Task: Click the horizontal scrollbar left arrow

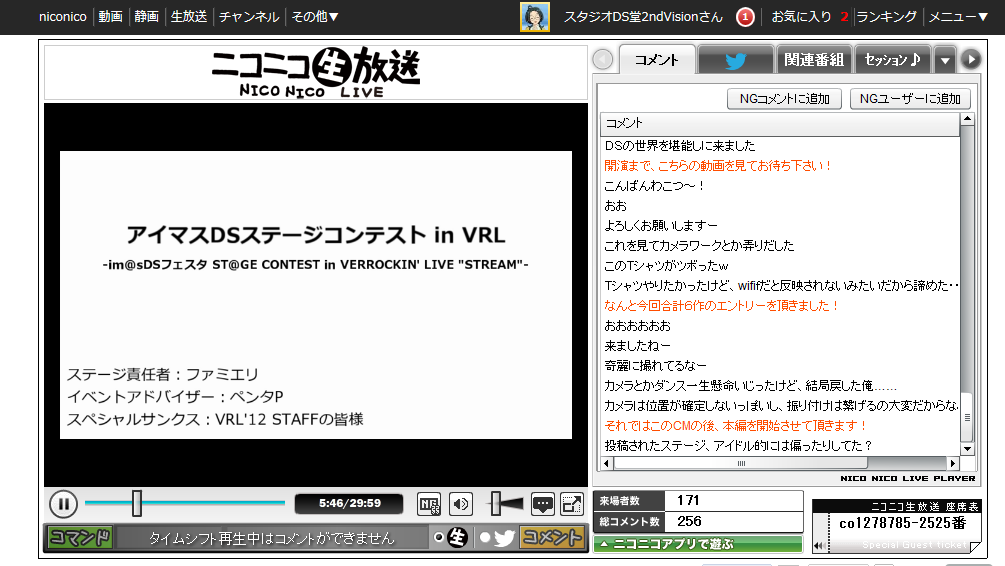Action: (x=607, y=463)
